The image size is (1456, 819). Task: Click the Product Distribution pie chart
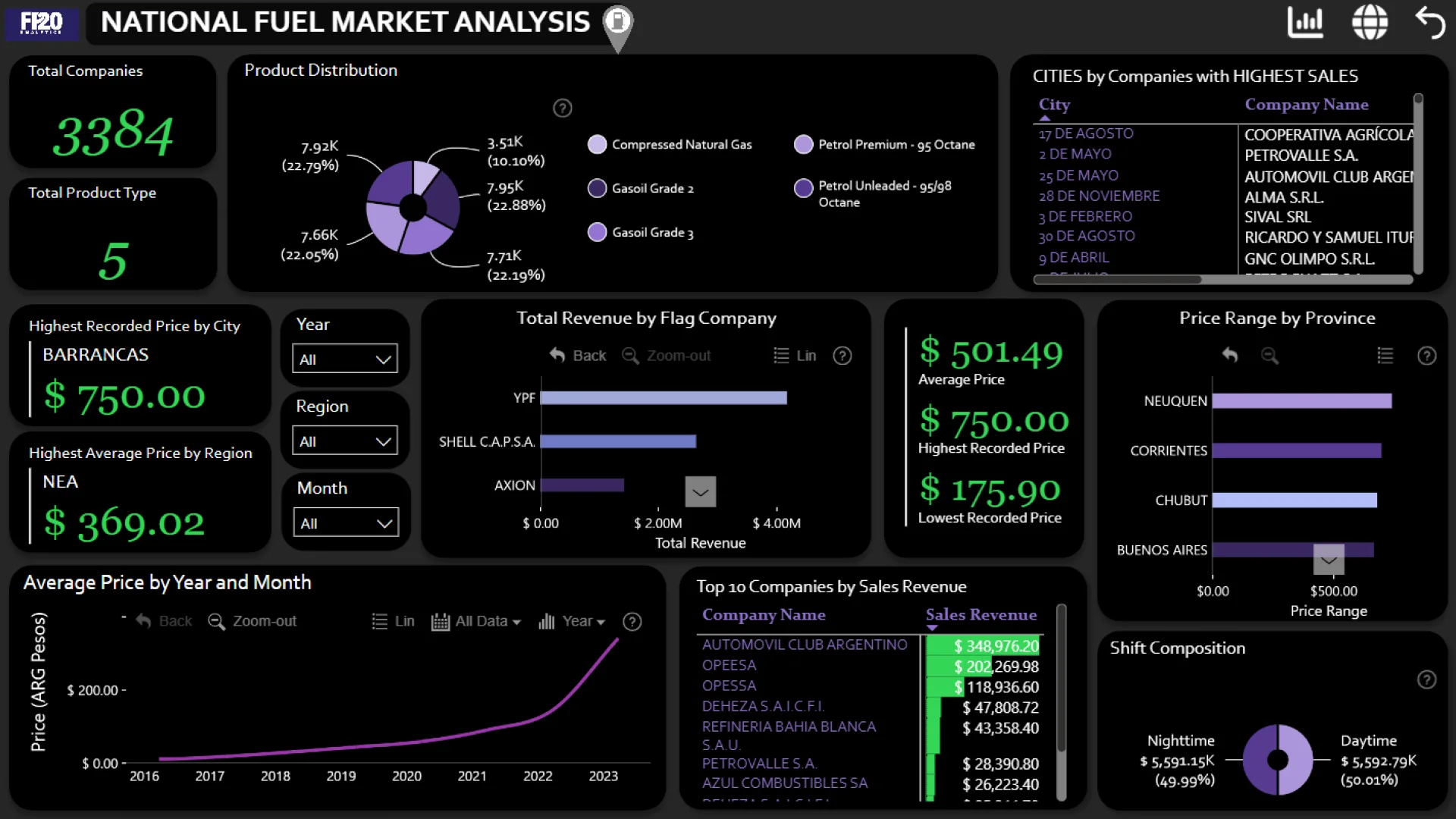pyautogui.click(x=413, y=207)
